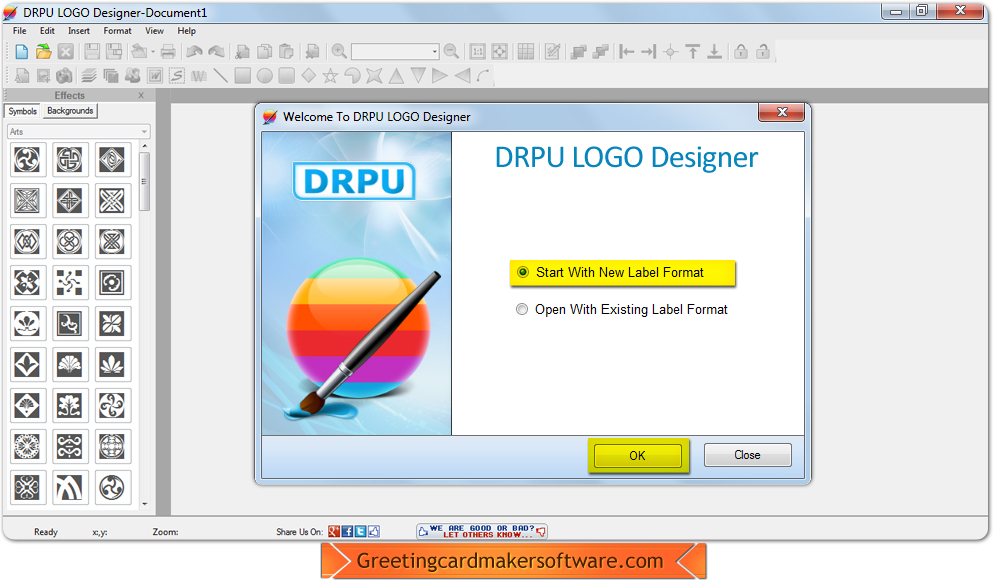
Task: Open the zoom level dropdown in toolbar
Action: click(x=434, y=52)
